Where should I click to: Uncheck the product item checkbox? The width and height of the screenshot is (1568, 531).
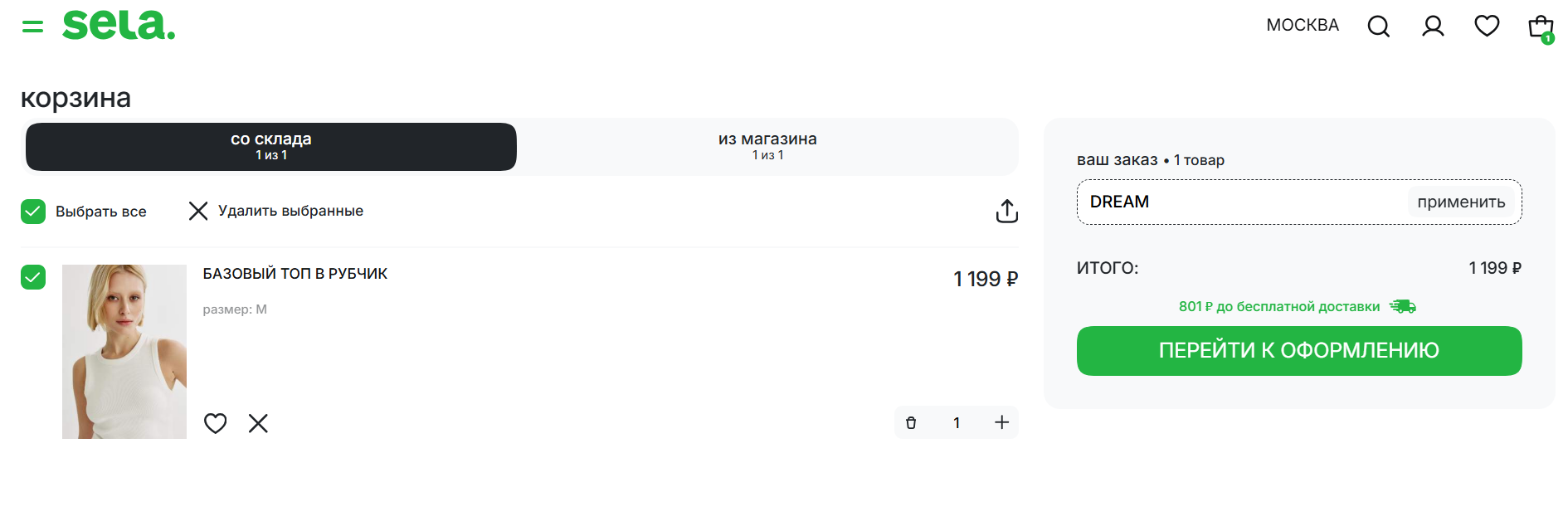(33, 277)
